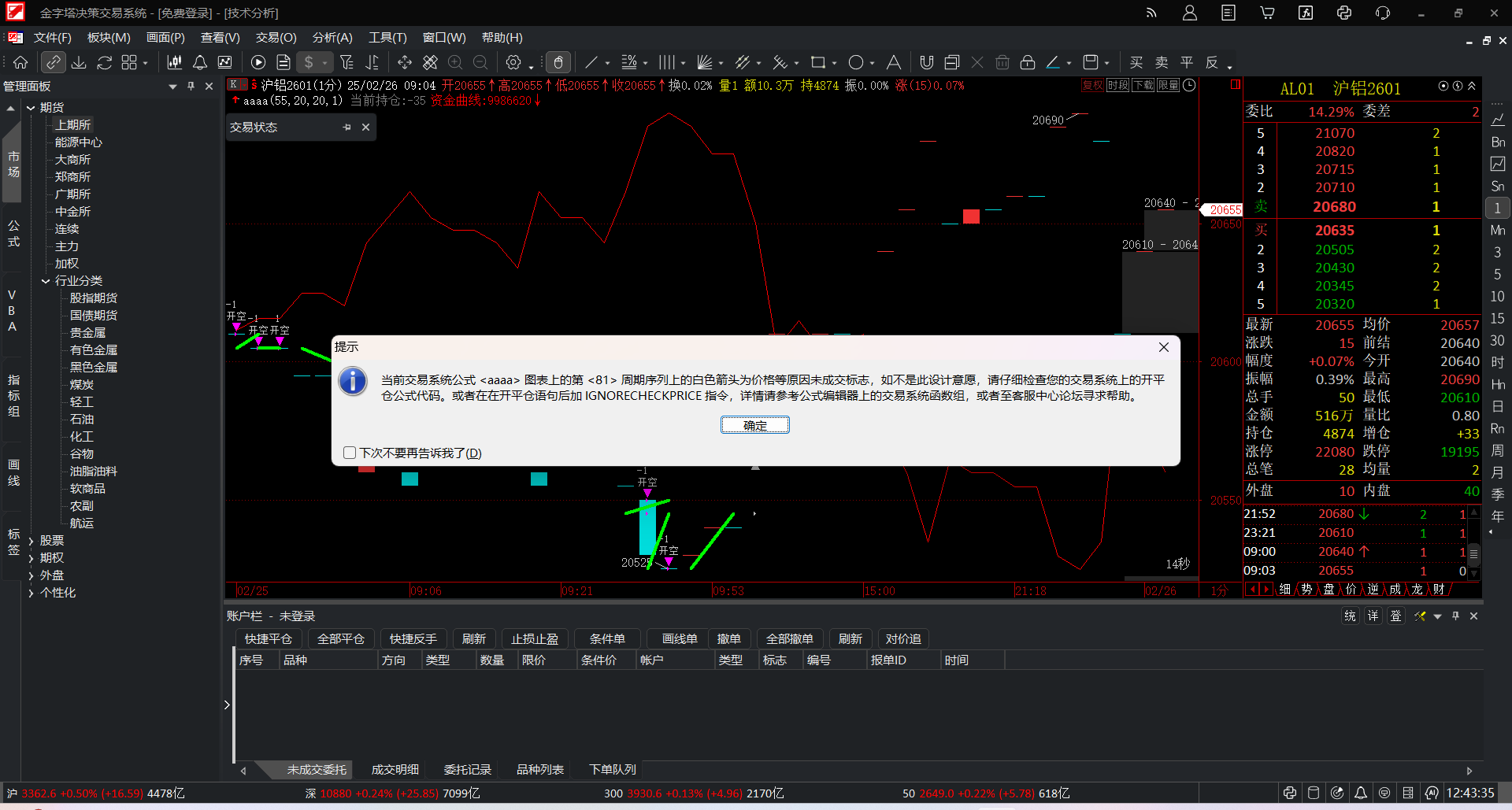
Task: Click the 买 buy toolbar button
Action: 1136,62
